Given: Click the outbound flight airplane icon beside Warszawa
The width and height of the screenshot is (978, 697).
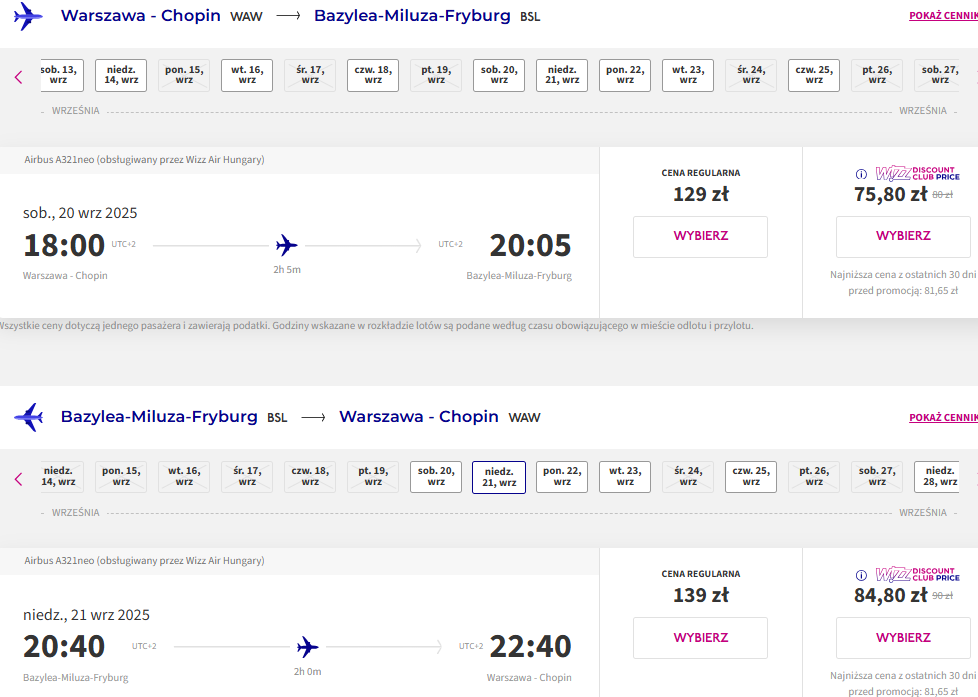Looking at the screenshot, I should pyautogui.click(x=28, y=16).
